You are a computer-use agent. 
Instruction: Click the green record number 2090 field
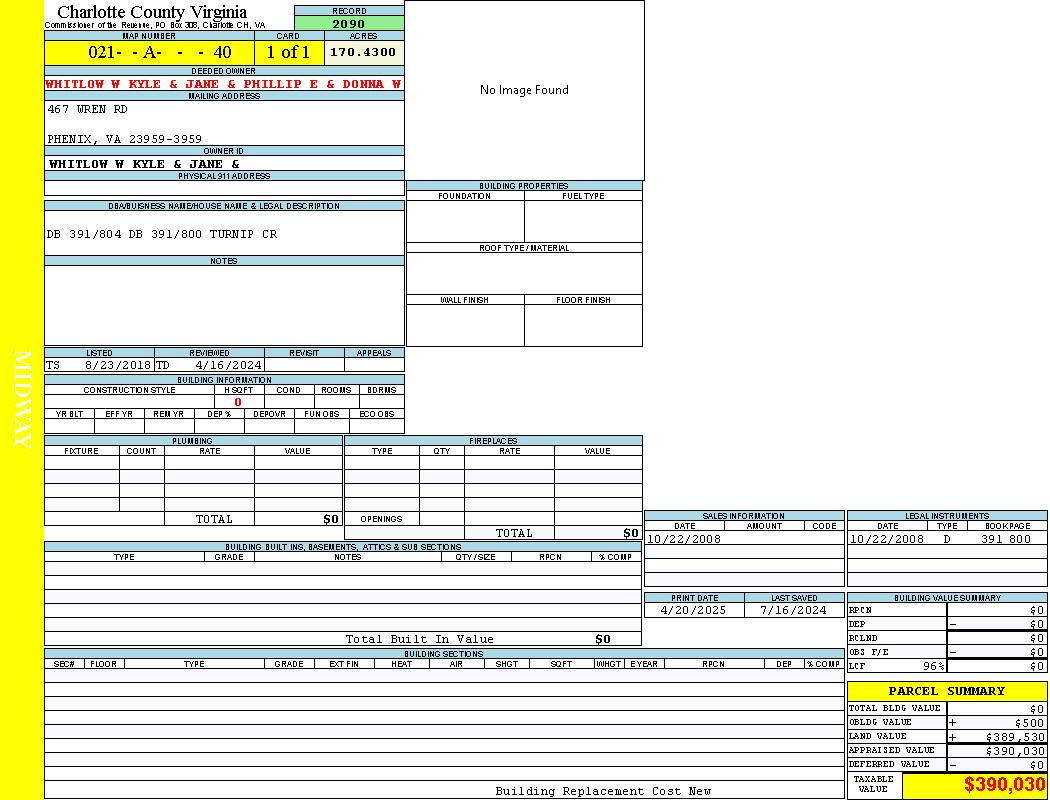pyautogui.click(x=349, y=23)
